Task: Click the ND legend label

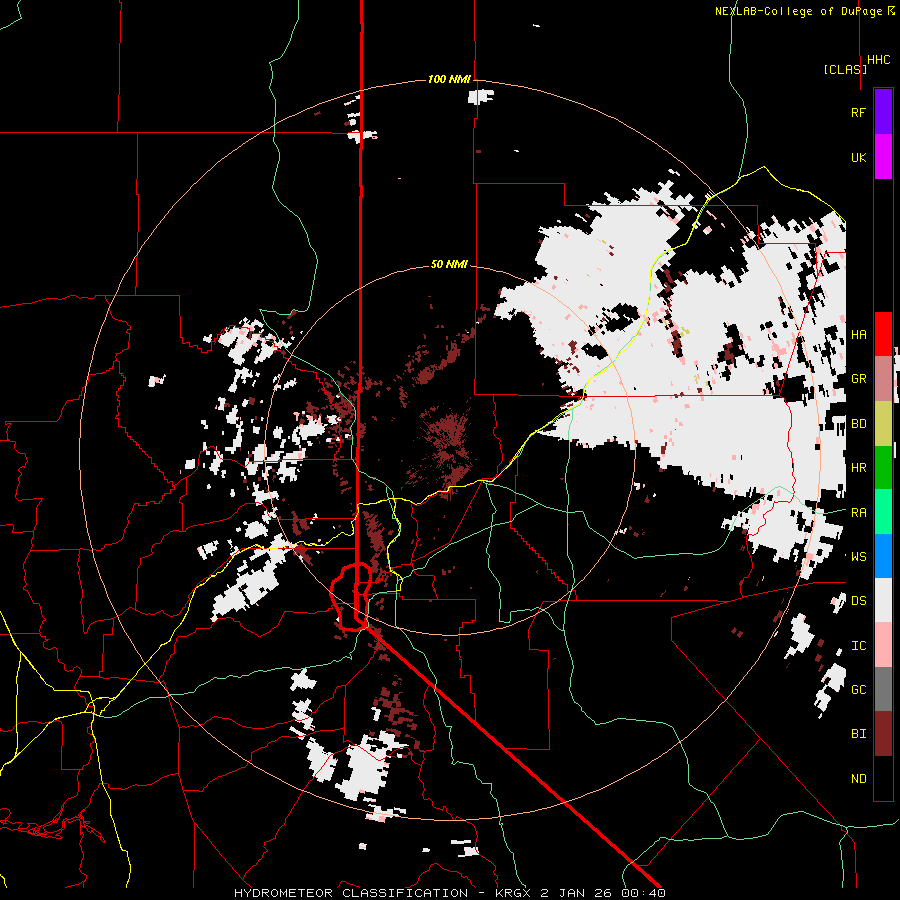Action: point(859,779)
